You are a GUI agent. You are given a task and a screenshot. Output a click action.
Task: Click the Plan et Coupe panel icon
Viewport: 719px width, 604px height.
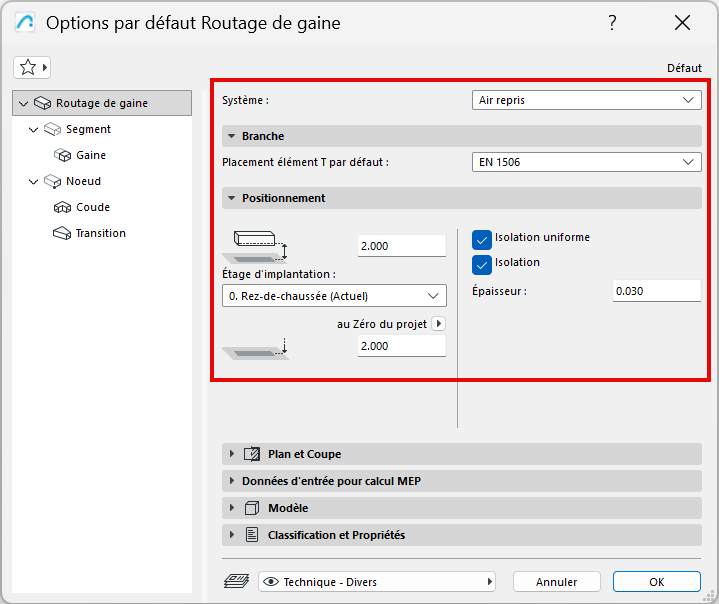pyautogui.click(x=252, y=454)
